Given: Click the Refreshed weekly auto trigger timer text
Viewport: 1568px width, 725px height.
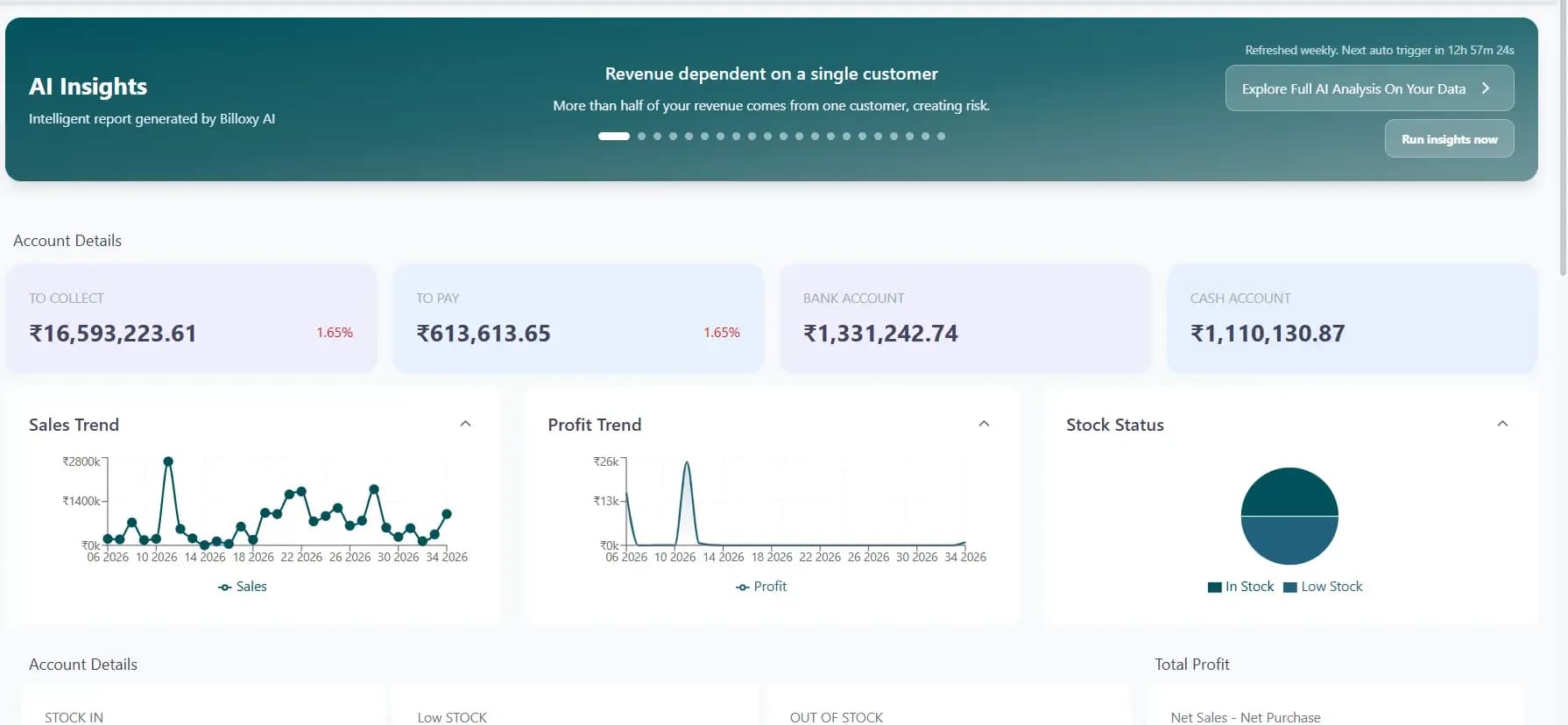Looking at the screenshot, I should tap(1380, 50).
